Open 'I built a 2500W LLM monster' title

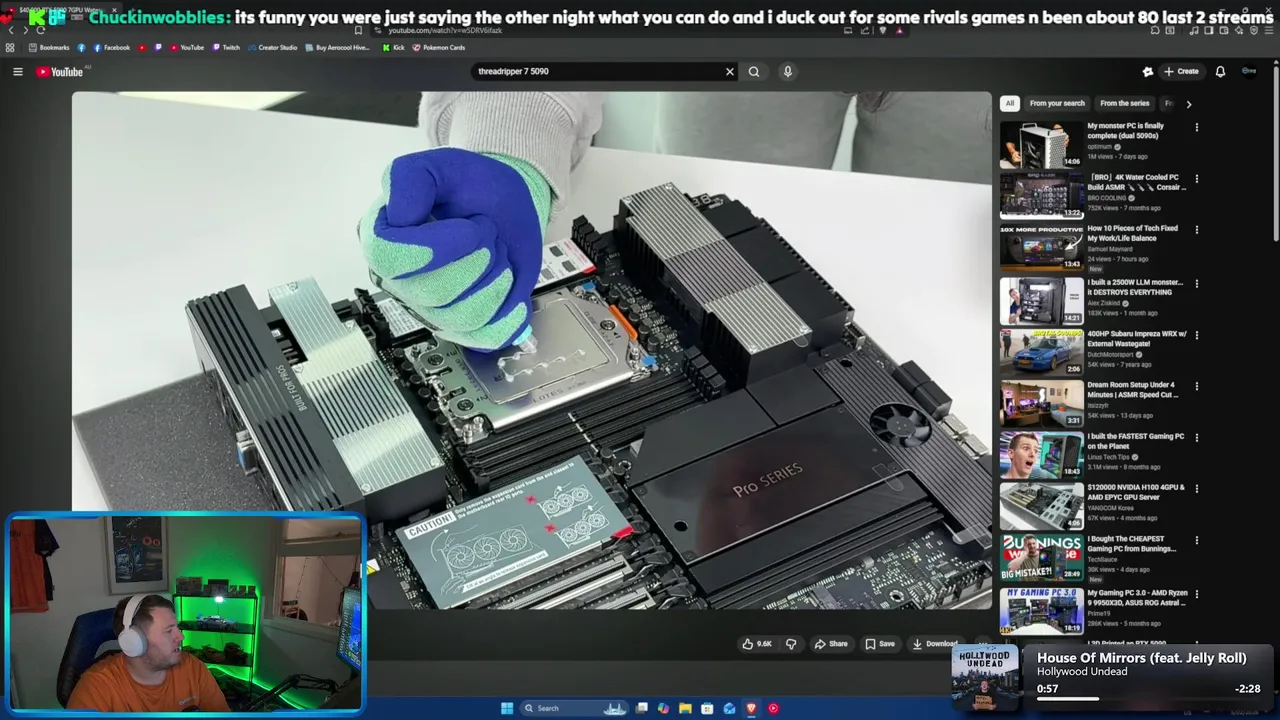tap(1135, 287)
